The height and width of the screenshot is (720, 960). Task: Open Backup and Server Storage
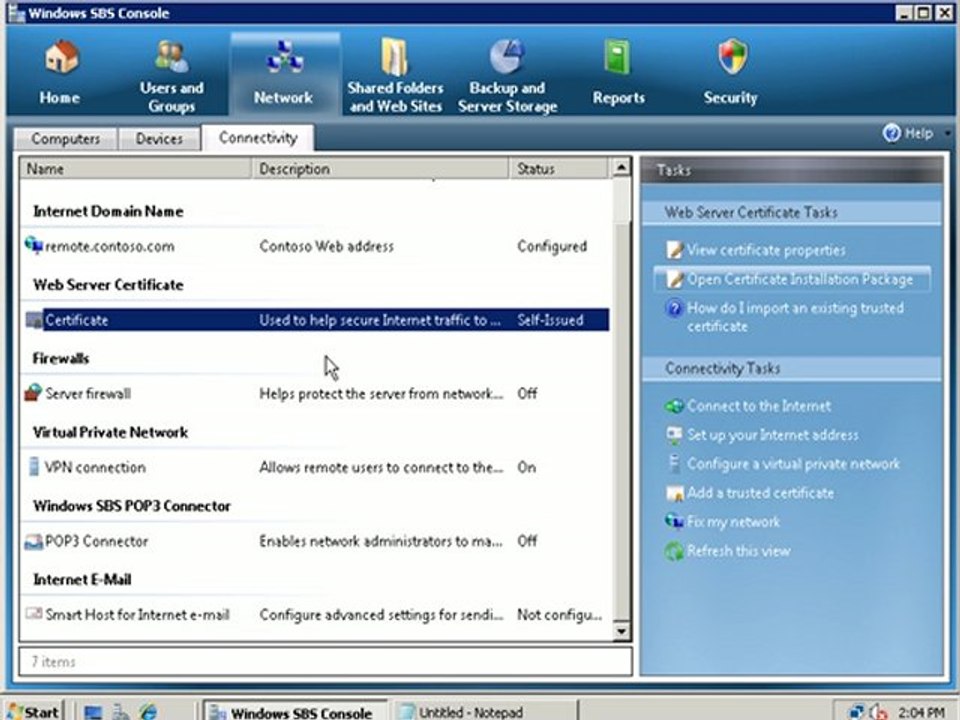[507, 76]
